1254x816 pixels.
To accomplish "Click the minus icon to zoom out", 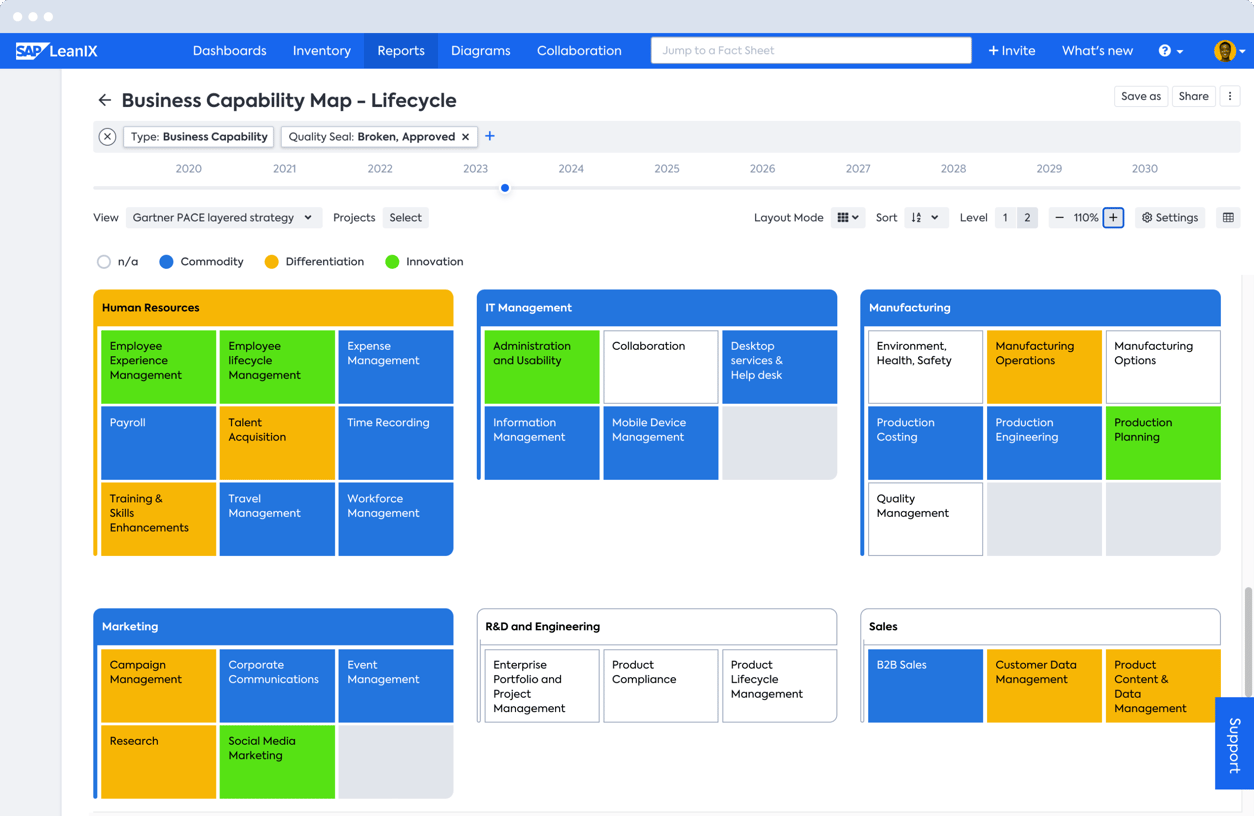I will coord(1060,217).
